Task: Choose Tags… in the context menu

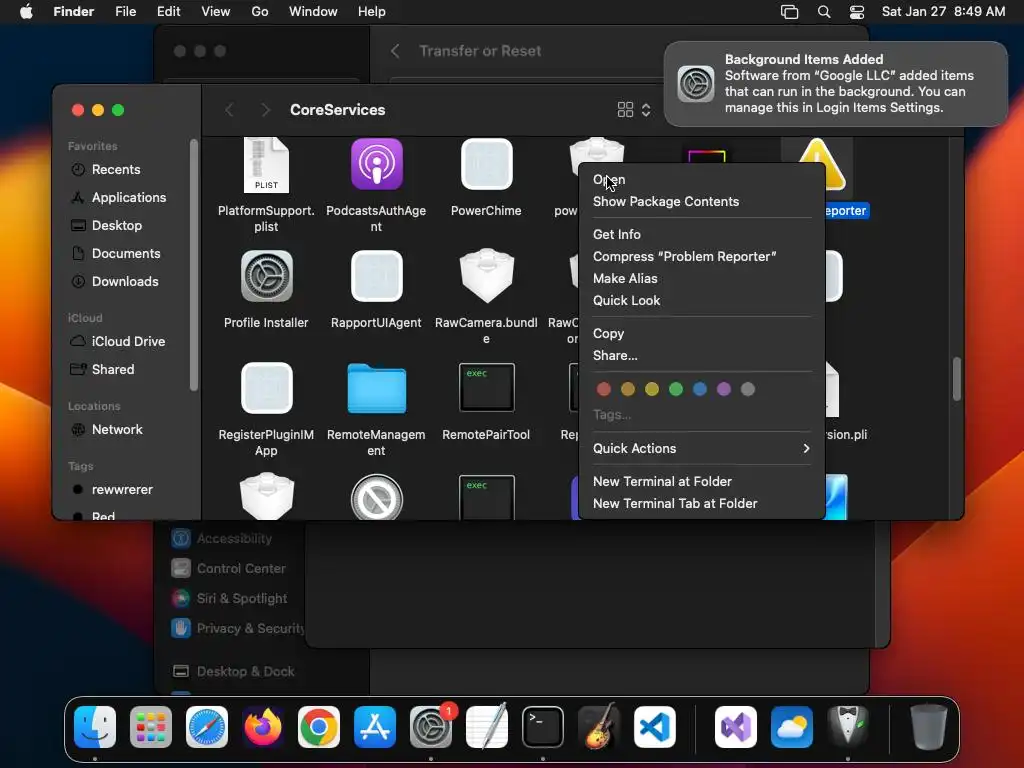Action: tap(701, 415)
